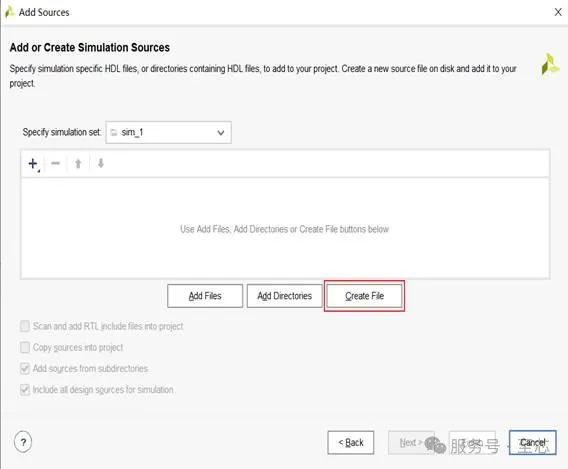568x469 pixels.
Task: Click the move up arrow icon
Action: click(x=78, y=164)
